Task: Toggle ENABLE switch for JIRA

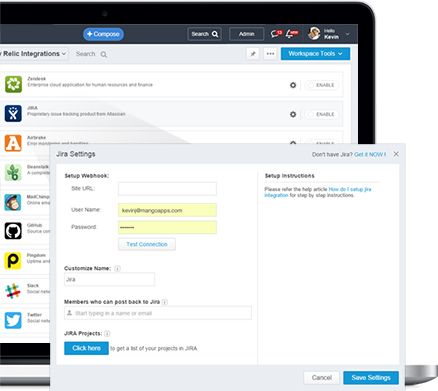Action: click(x=322, y=114)
